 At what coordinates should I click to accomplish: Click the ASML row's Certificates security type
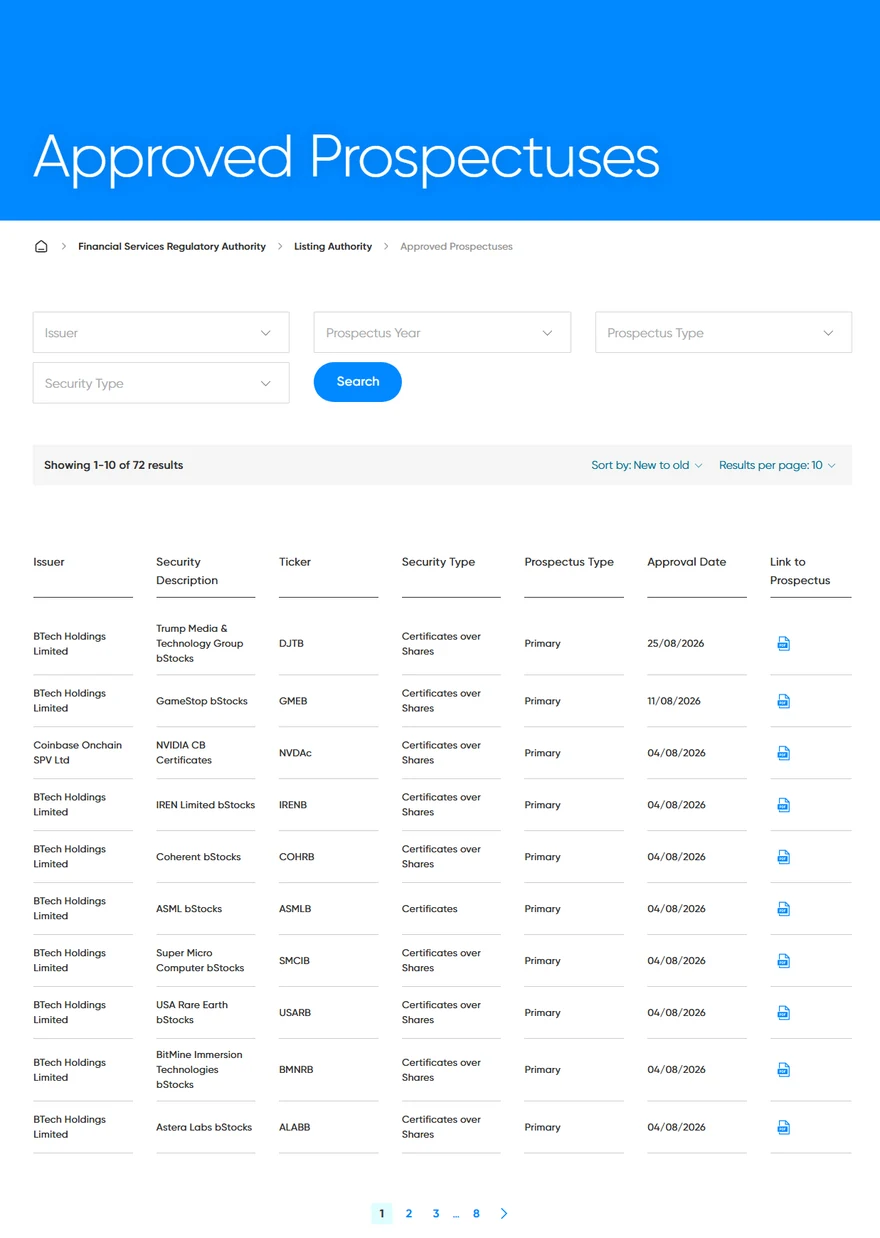[430, 909]
